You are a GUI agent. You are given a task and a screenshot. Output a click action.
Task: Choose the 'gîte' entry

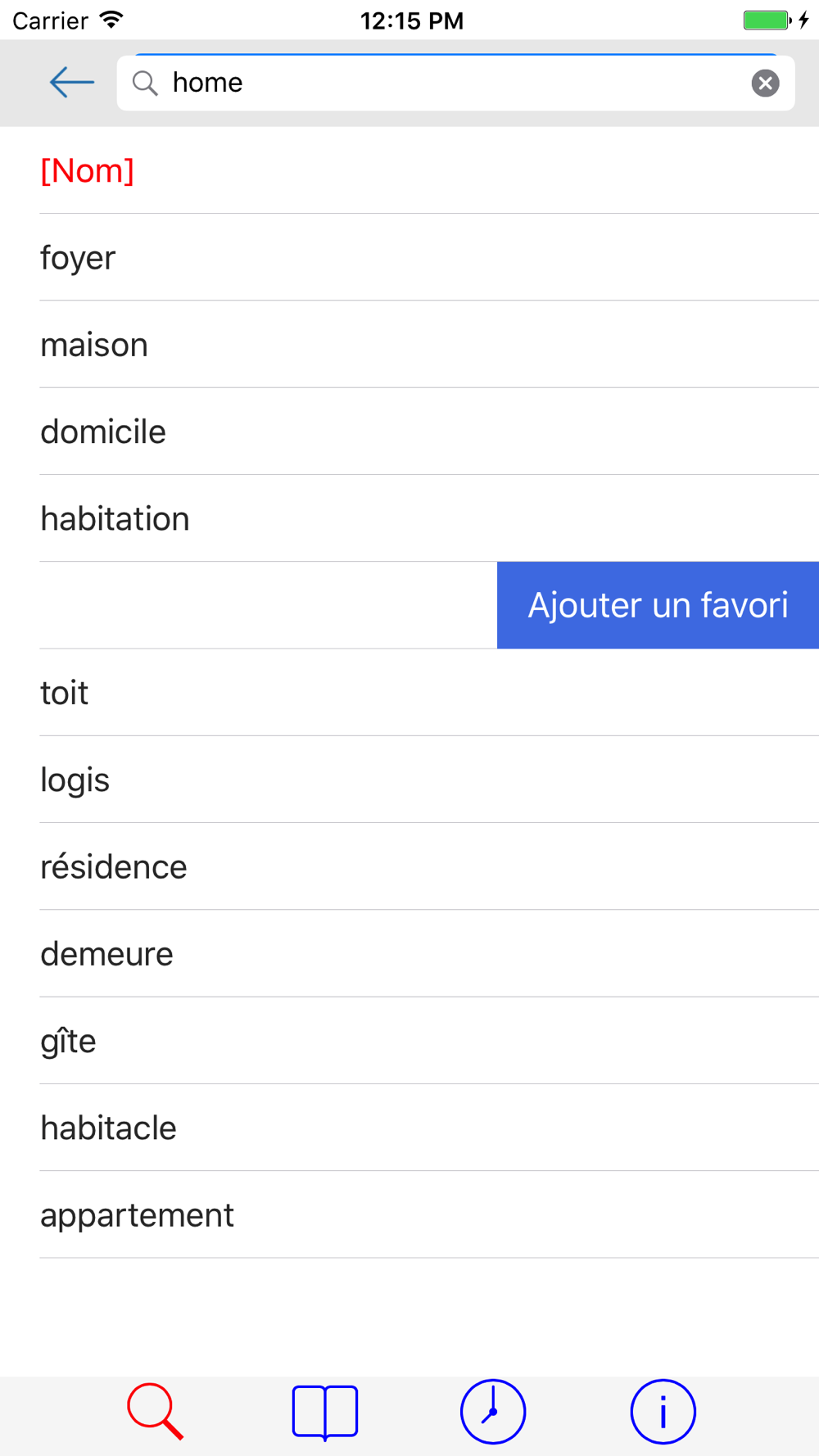429,1041
